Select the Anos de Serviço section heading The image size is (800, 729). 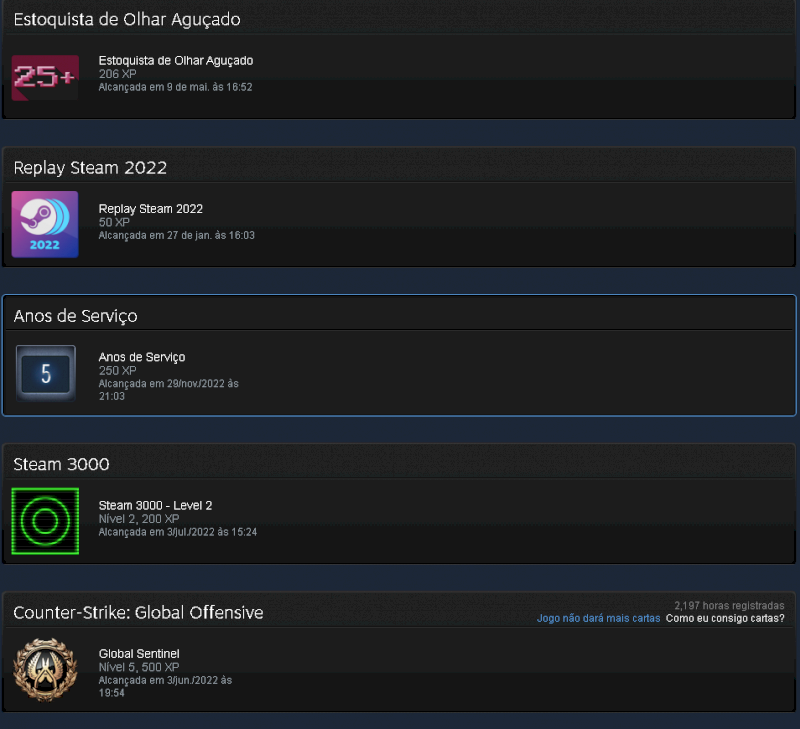(75, 316)
